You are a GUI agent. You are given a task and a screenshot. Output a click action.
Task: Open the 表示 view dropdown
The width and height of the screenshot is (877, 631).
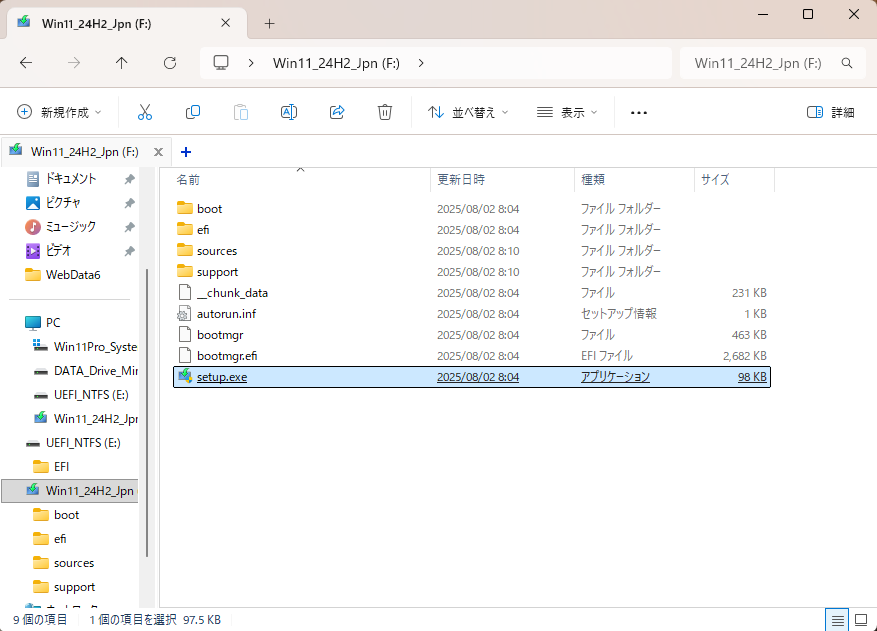pyautogui.click(x=567, y=112)
